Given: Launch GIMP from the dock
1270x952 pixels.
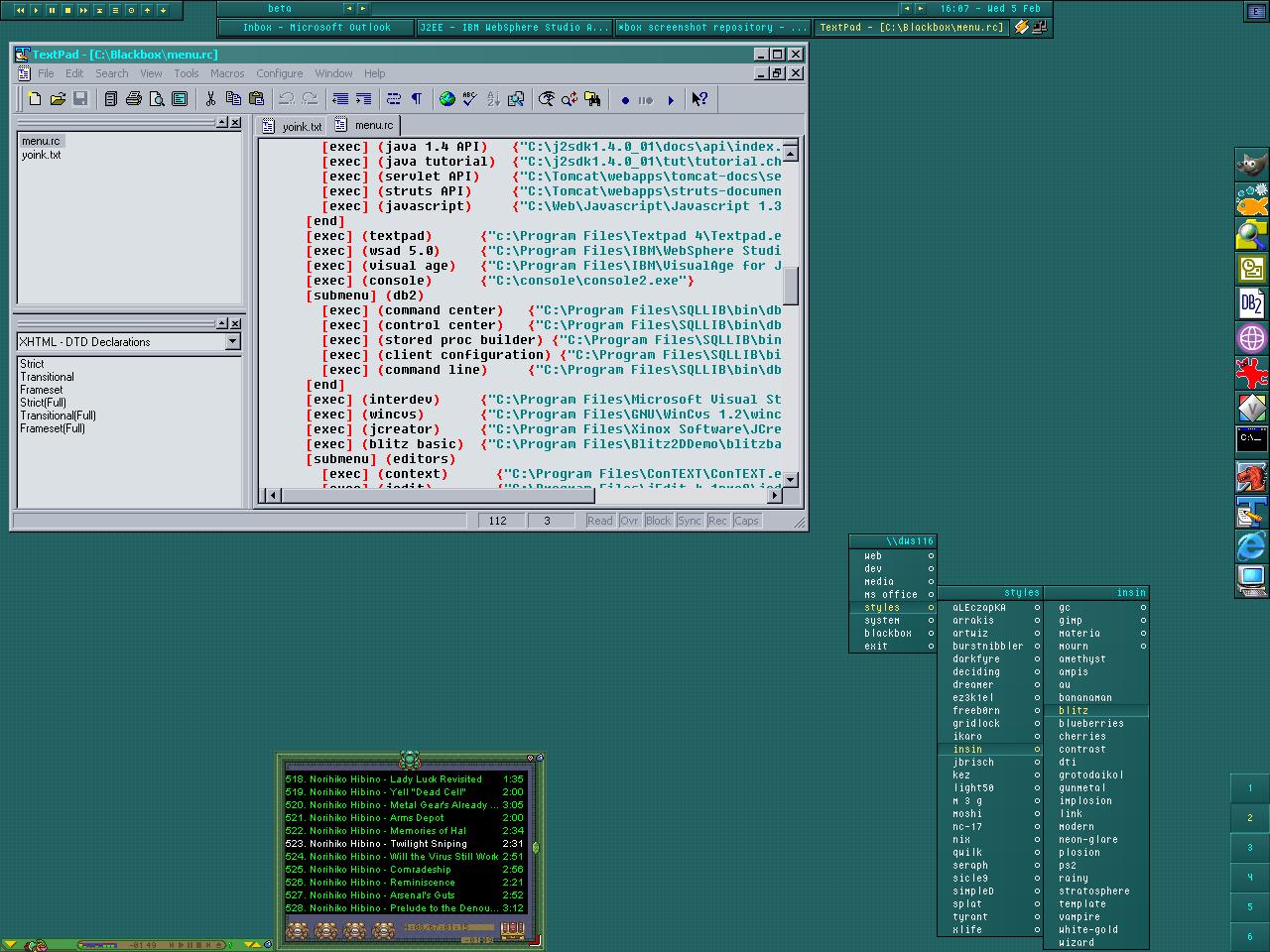Looking at the screenshot, I should click(1251, 165).
